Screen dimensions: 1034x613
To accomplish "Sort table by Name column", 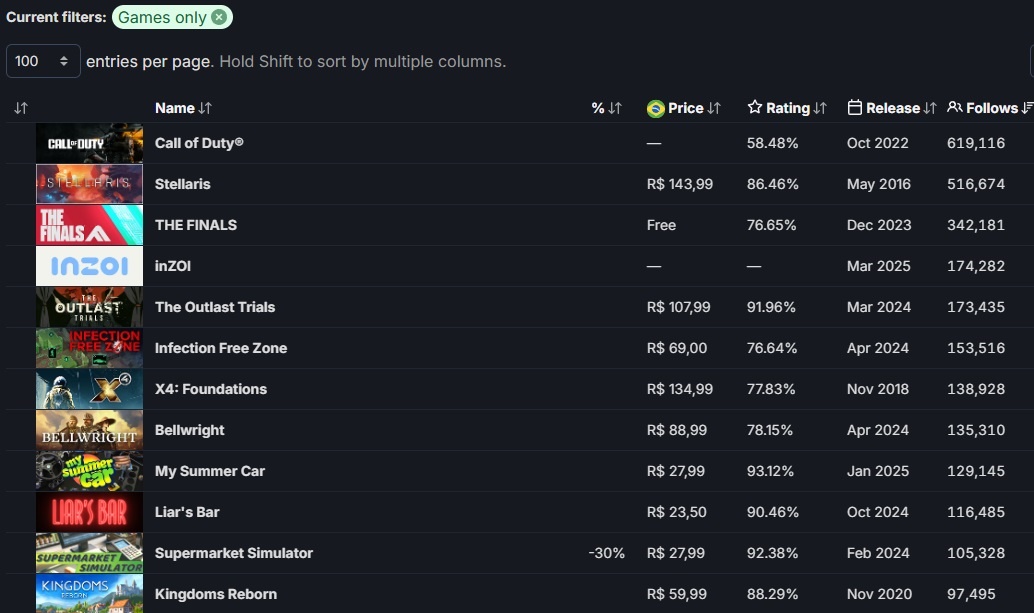I will tap(183, 108).
